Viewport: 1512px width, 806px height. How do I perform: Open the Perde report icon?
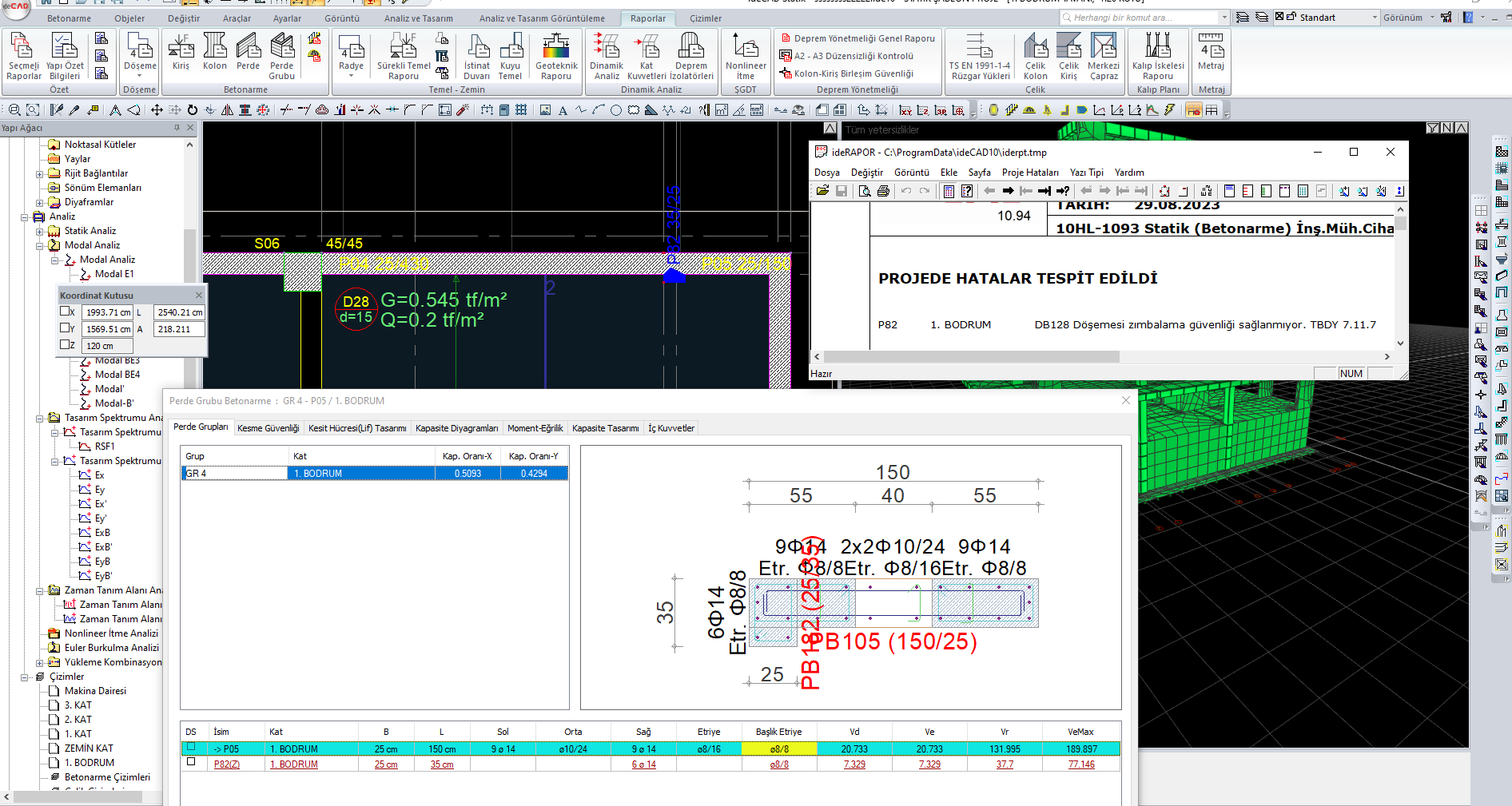coord(248,51)
